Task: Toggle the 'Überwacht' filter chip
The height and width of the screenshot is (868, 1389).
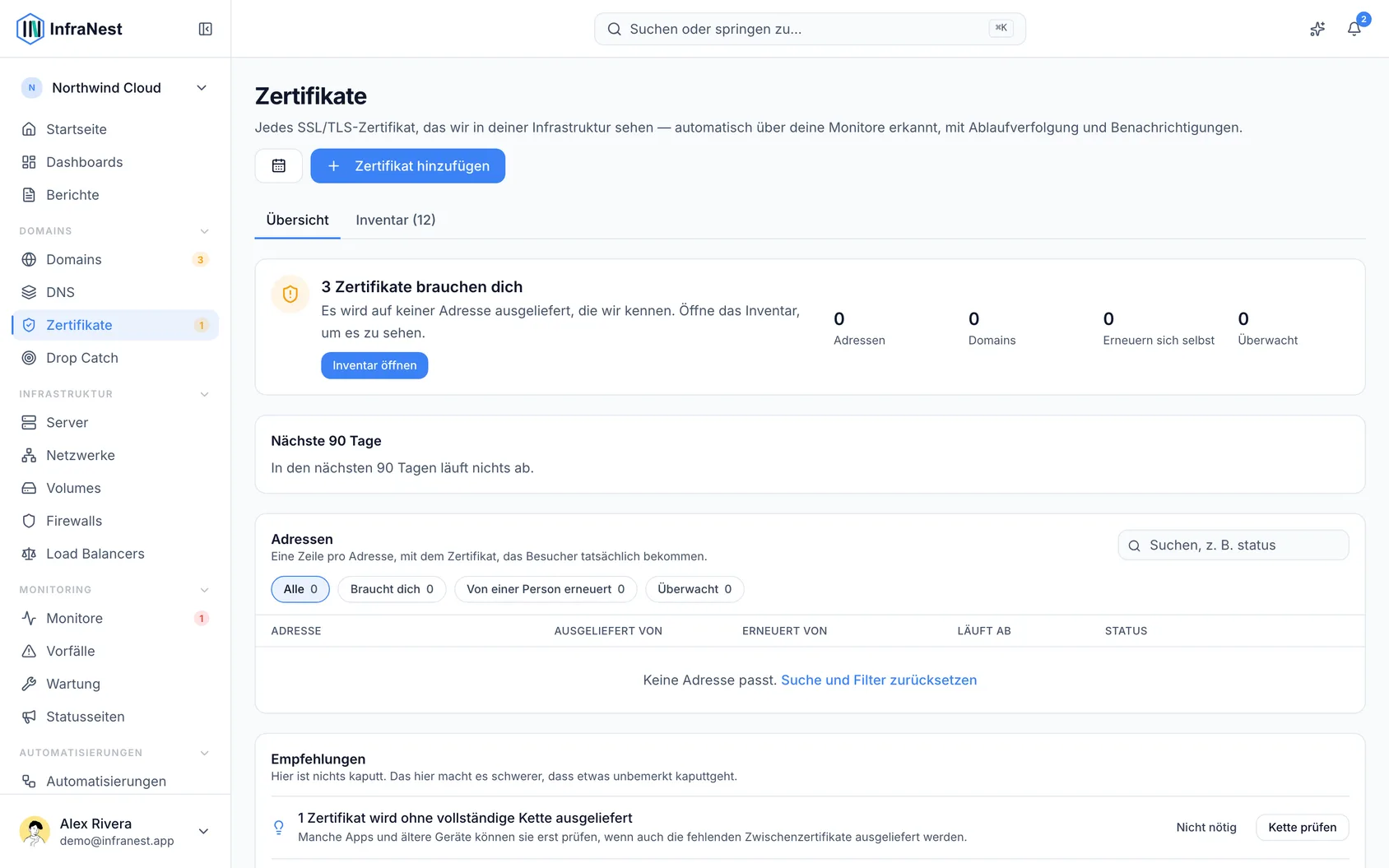Action: click(x=694, y=589)
